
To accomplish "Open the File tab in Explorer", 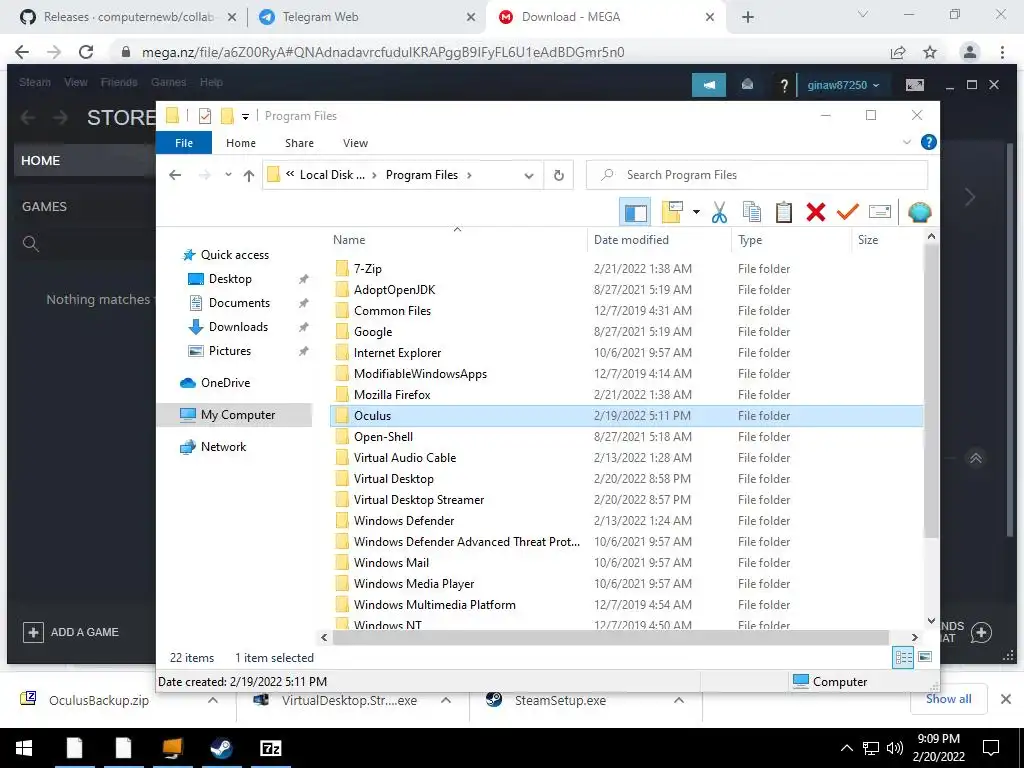I will (x=184, y=143).
